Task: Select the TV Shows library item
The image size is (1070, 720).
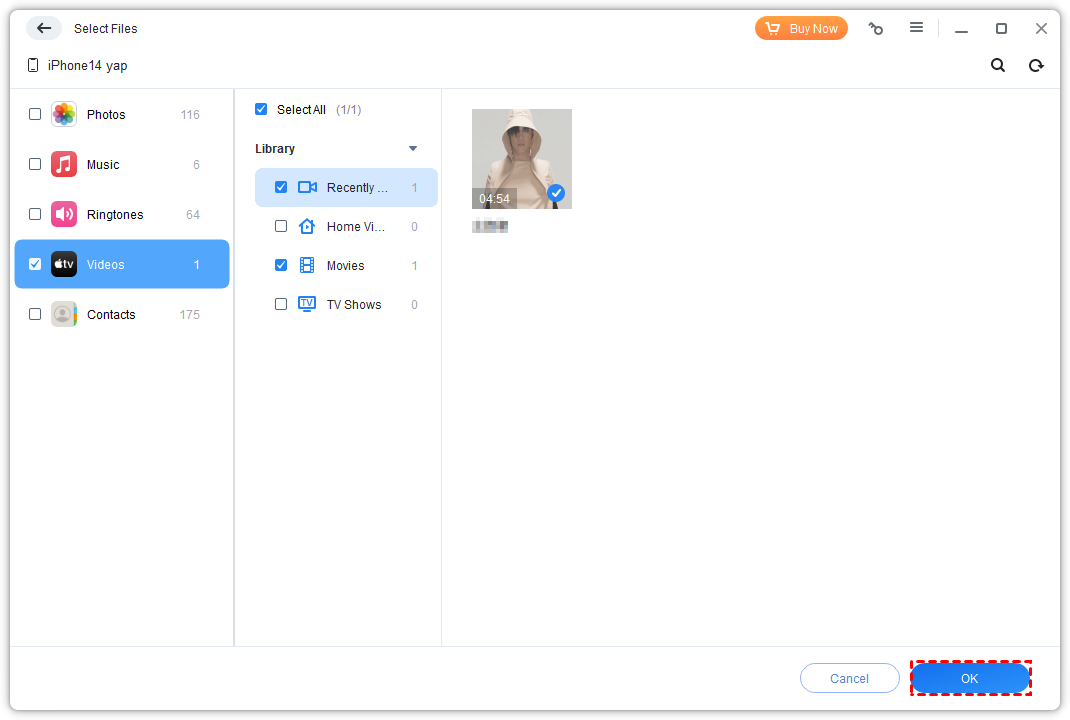Action: [x=353, y=304]
